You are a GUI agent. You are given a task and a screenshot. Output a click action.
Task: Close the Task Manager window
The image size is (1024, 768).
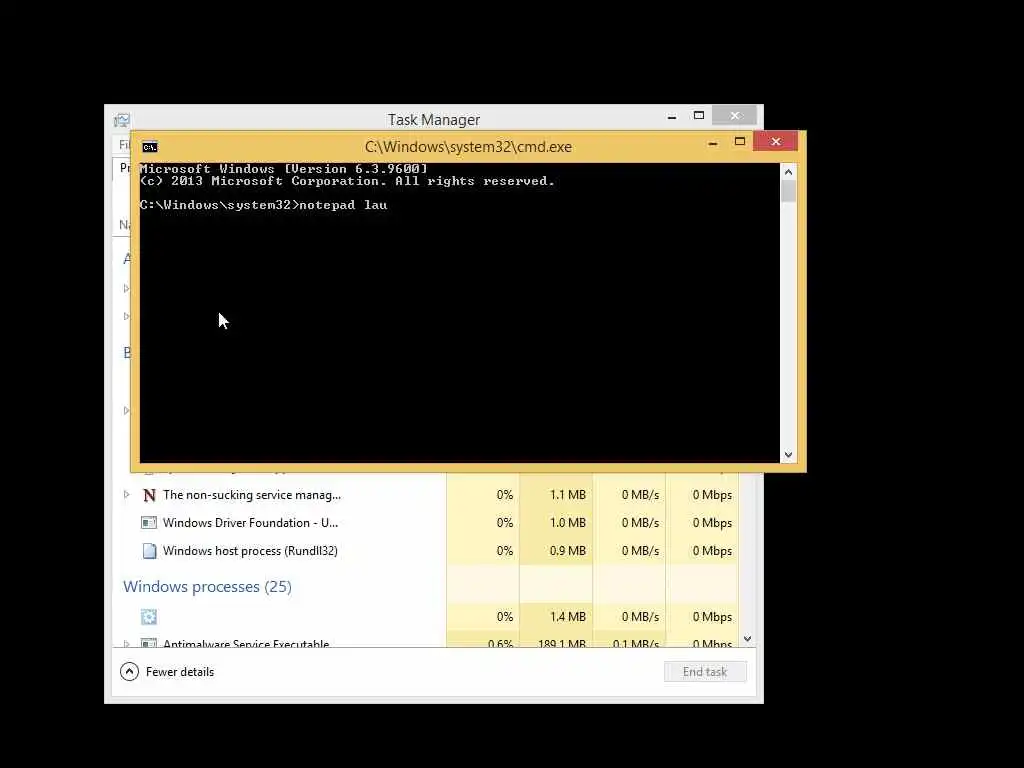click(x=735, y=116)
